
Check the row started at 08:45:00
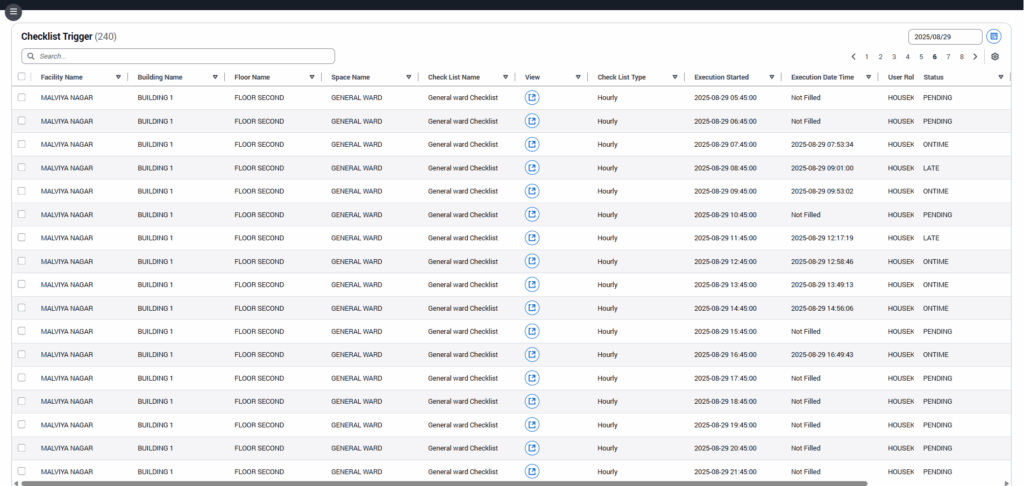pos(22,167)
